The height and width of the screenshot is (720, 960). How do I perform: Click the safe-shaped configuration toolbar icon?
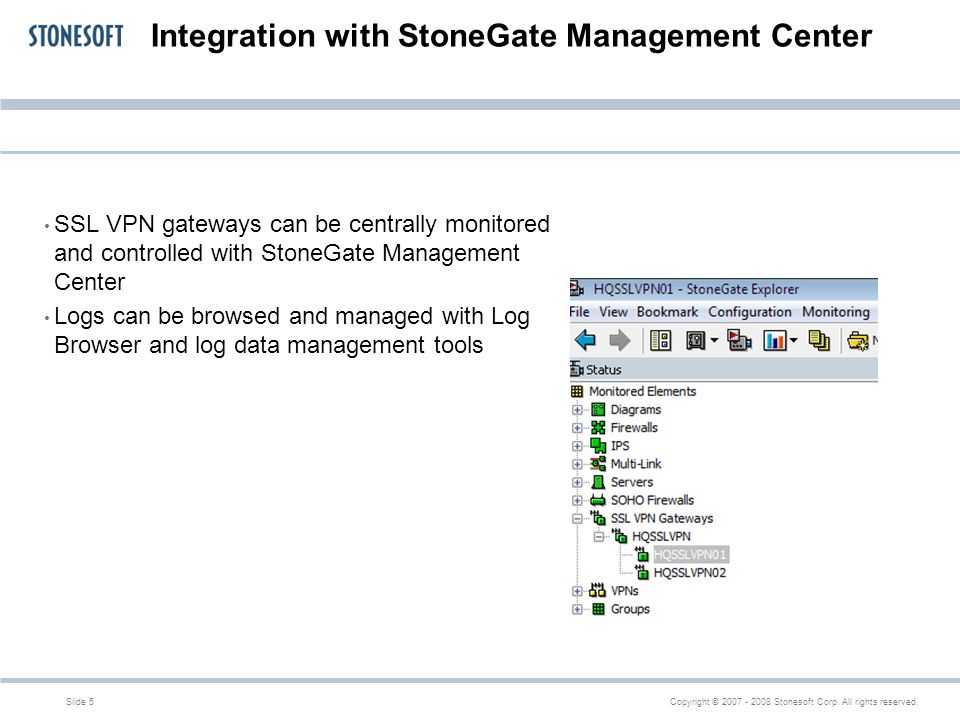(x=696, y=340)
